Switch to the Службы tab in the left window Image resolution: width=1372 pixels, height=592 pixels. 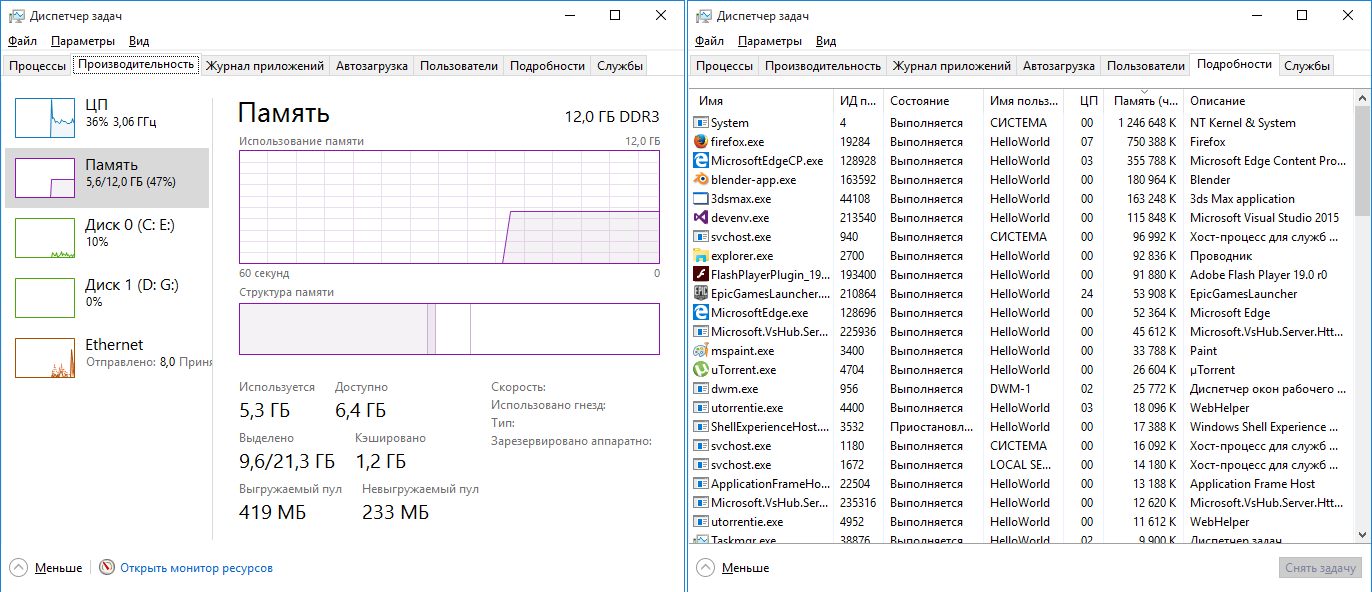click(x=620, y=66)
